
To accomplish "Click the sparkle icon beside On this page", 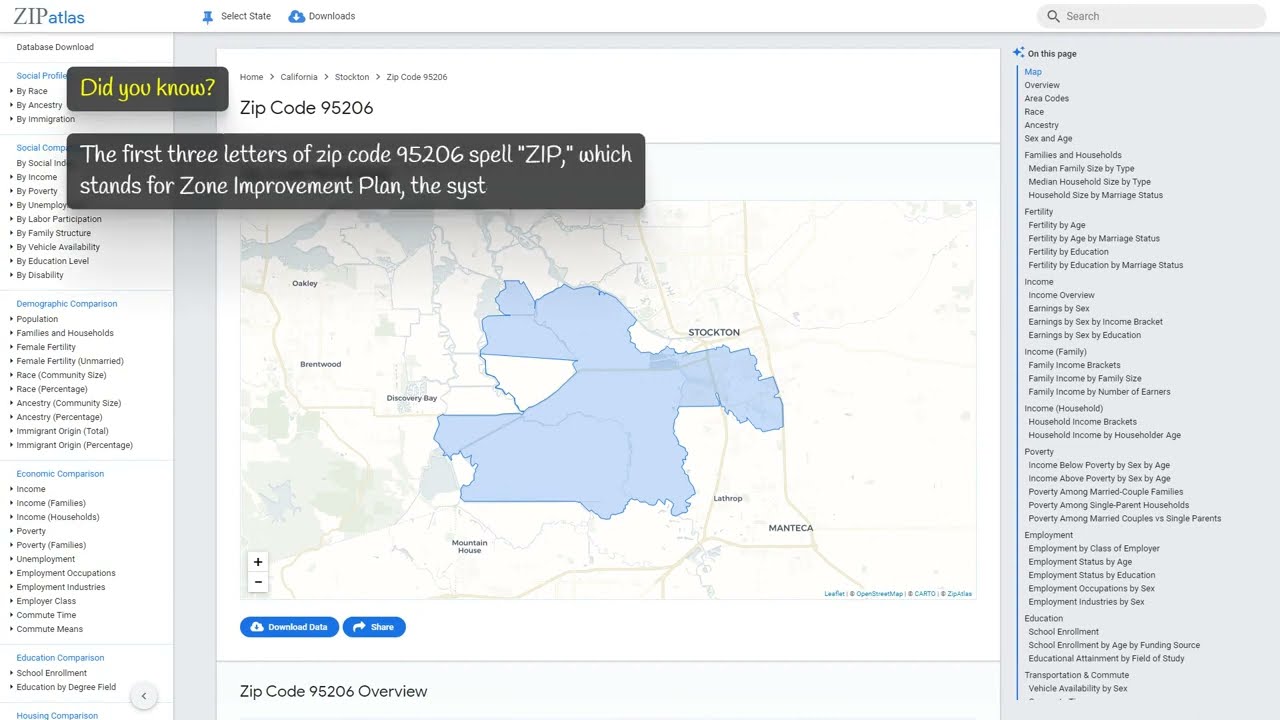I will tap(1018, 53).
